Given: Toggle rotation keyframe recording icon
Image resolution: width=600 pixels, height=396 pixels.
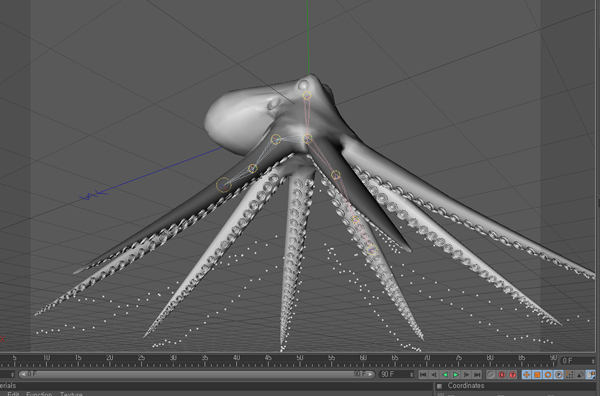Looking at the screenshot, I should (x=548, y=375).
